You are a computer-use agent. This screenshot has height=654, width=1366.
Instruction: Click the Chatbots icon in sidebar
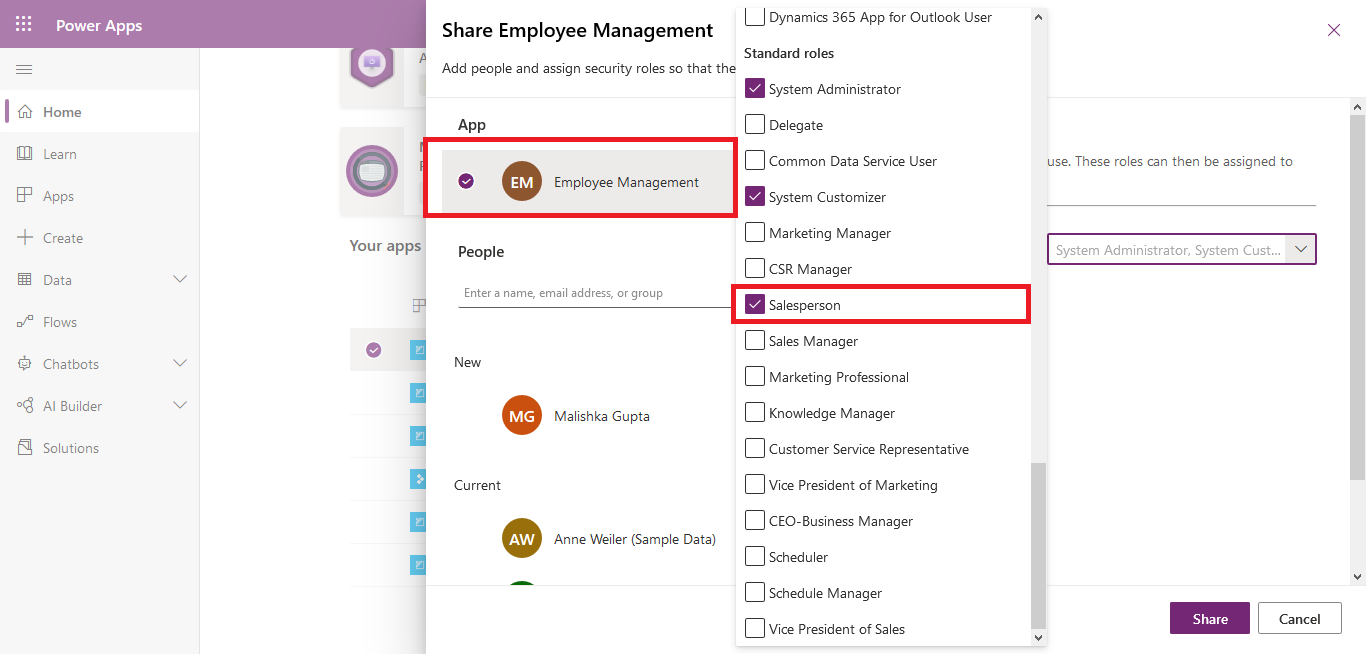click(25, 364)
